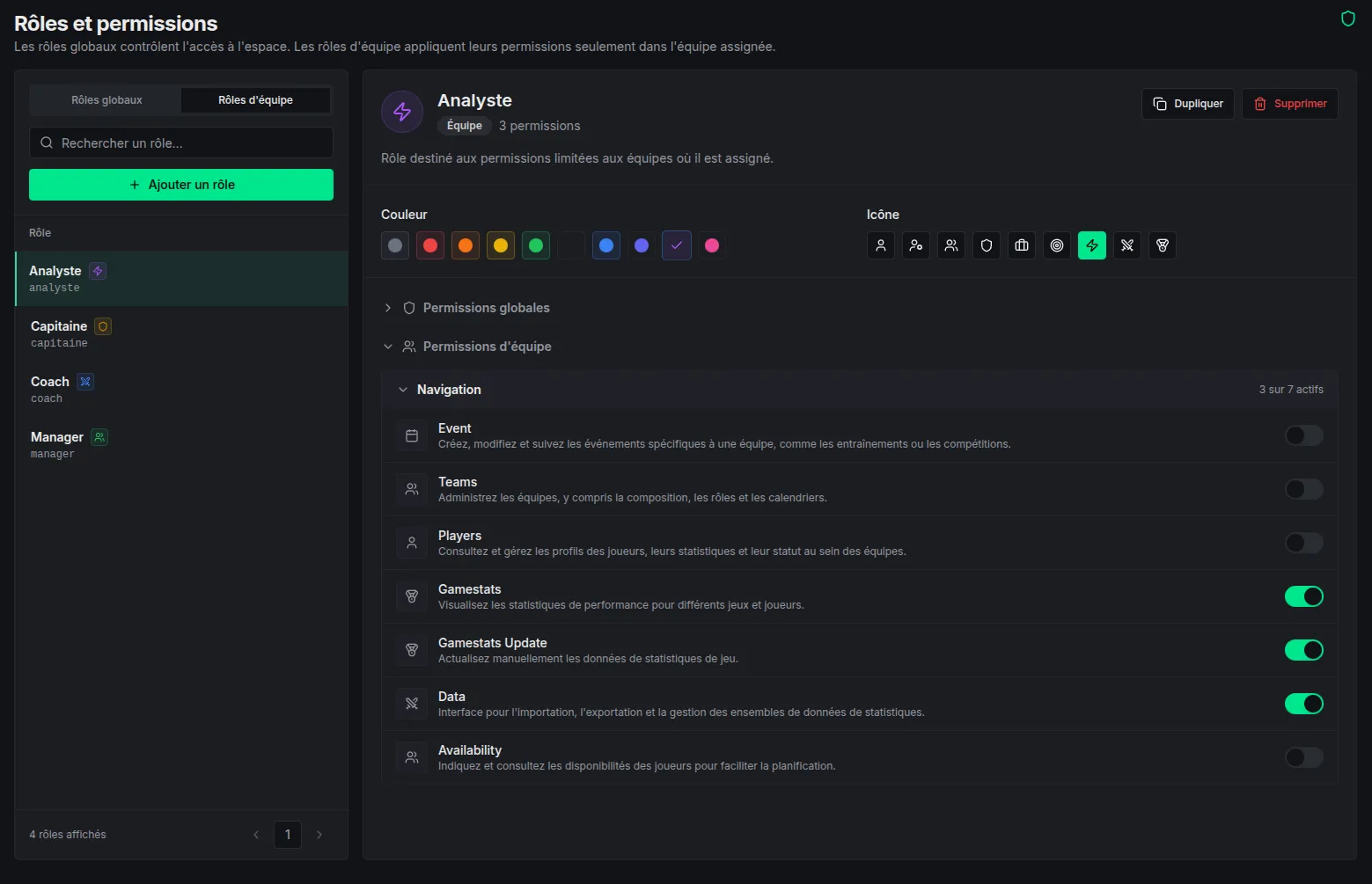Turn on the Players permission switch

[1304, 543]
